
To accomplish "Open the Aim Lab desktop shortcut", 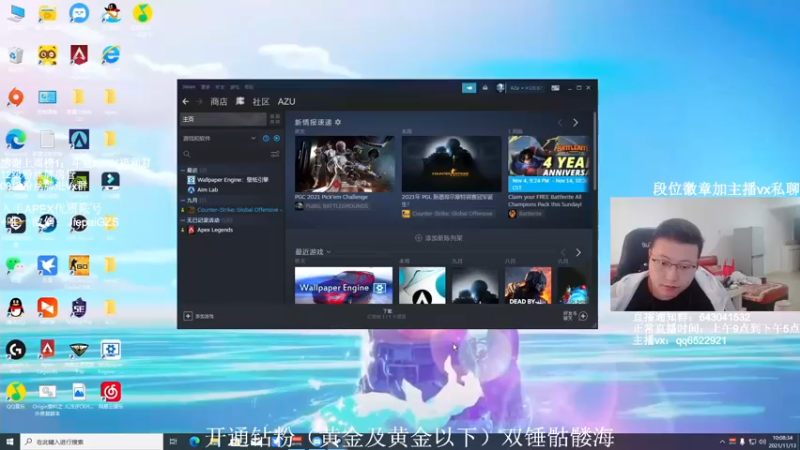I will (x=79, y=139).
